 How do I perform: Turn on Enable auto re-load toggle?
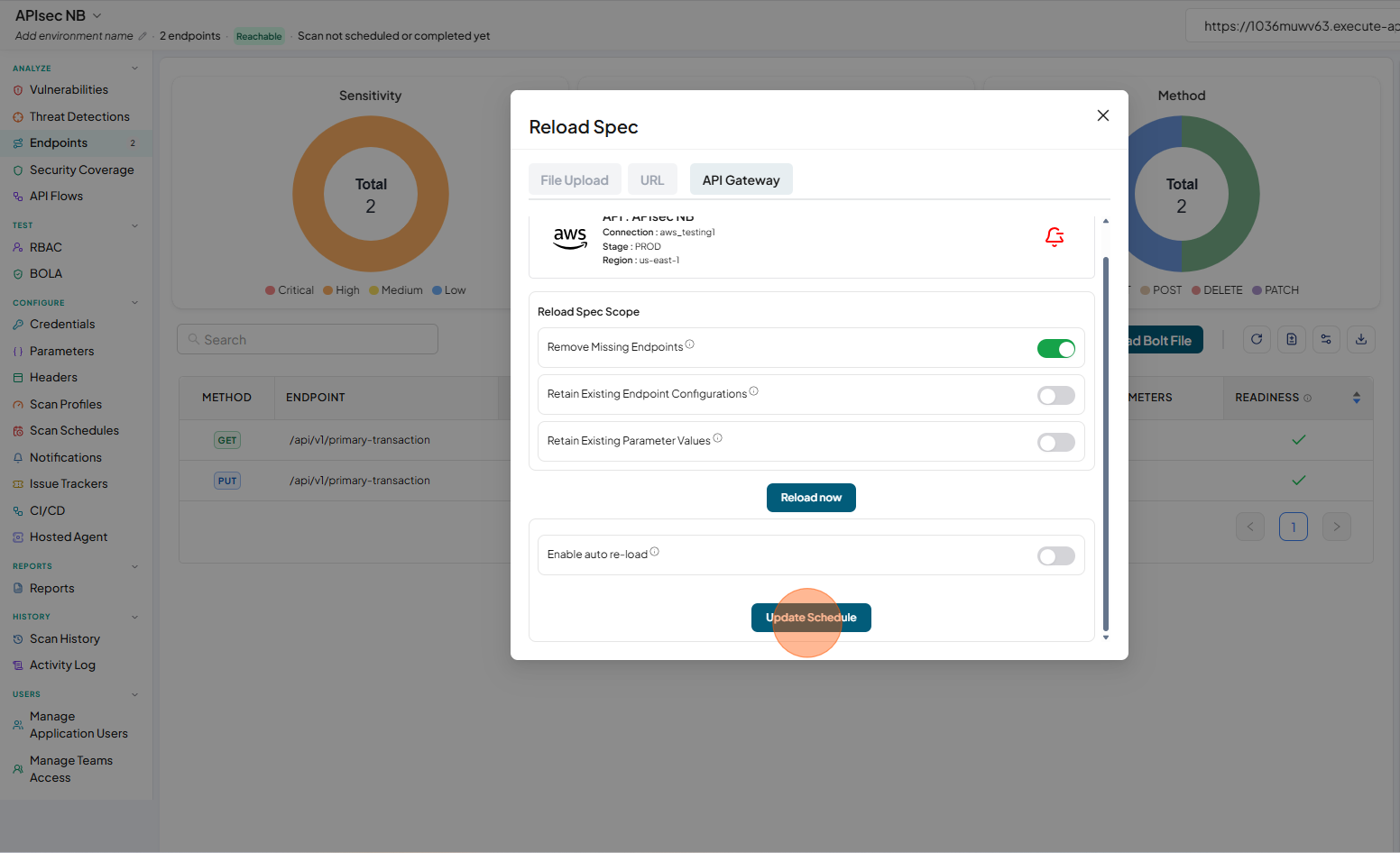point(1056,556)
